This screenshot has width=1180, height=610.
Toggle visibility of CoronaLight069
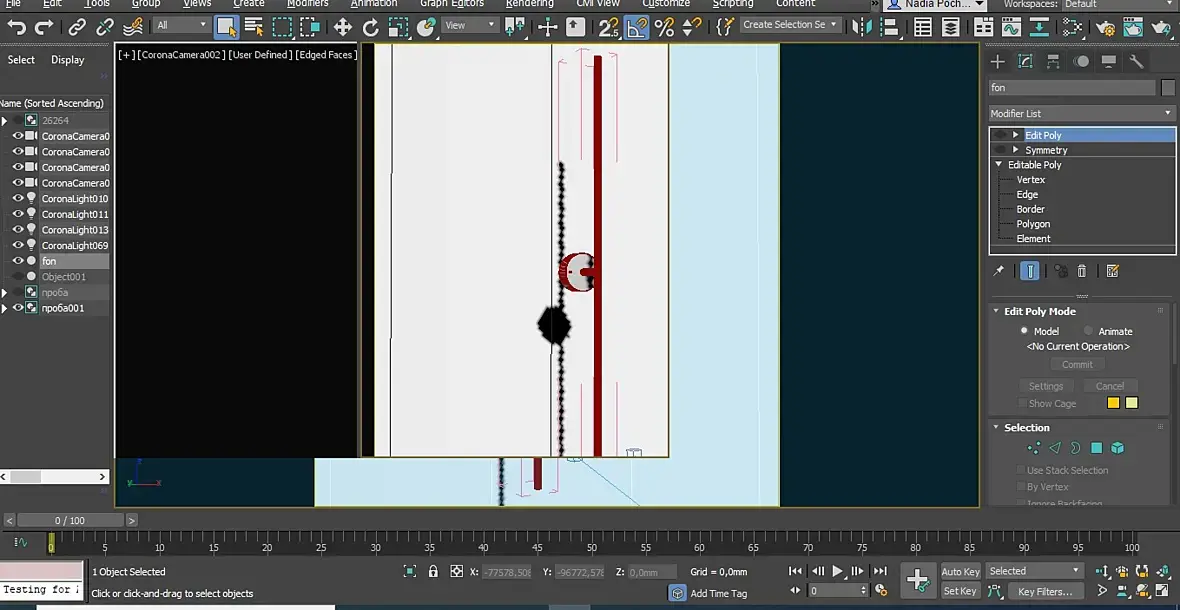click(18, 245)
